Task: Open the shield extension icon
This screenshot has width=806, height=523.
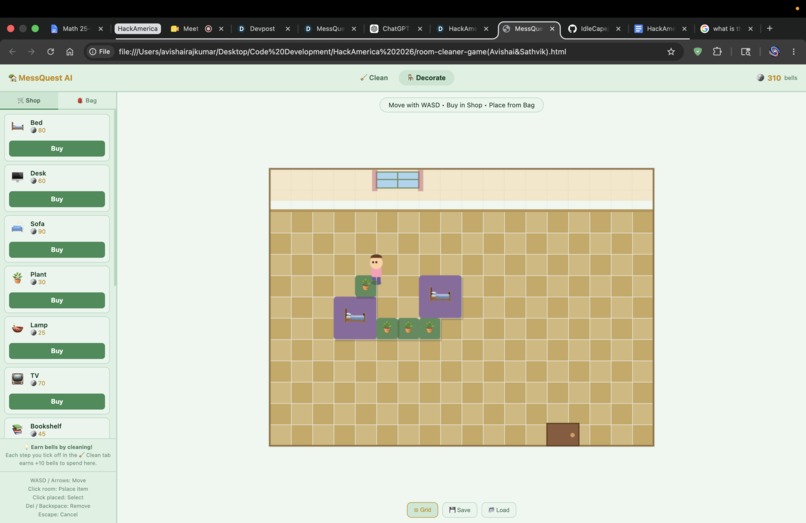Action: pyautogui.click(x=698, y=51)
